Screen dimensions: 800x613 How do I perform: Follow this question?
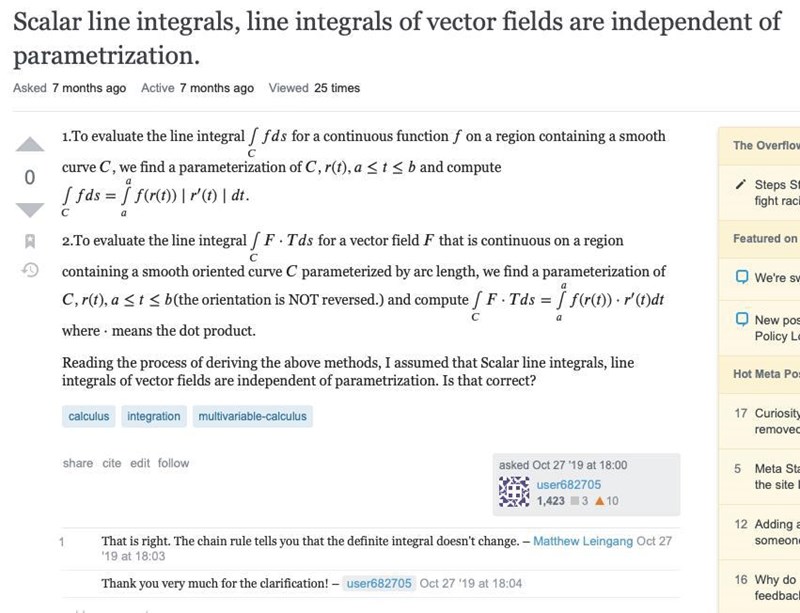[173, 463]
